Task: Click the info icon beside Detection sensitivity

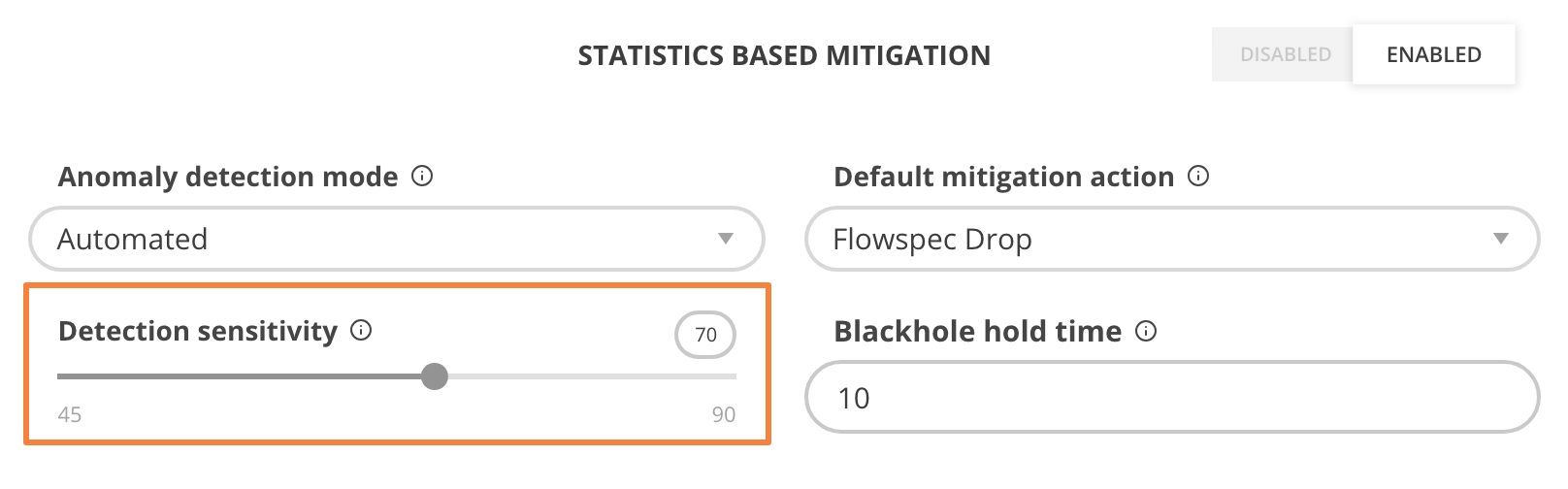Action: pyautogui.click(x=361, y=331)
